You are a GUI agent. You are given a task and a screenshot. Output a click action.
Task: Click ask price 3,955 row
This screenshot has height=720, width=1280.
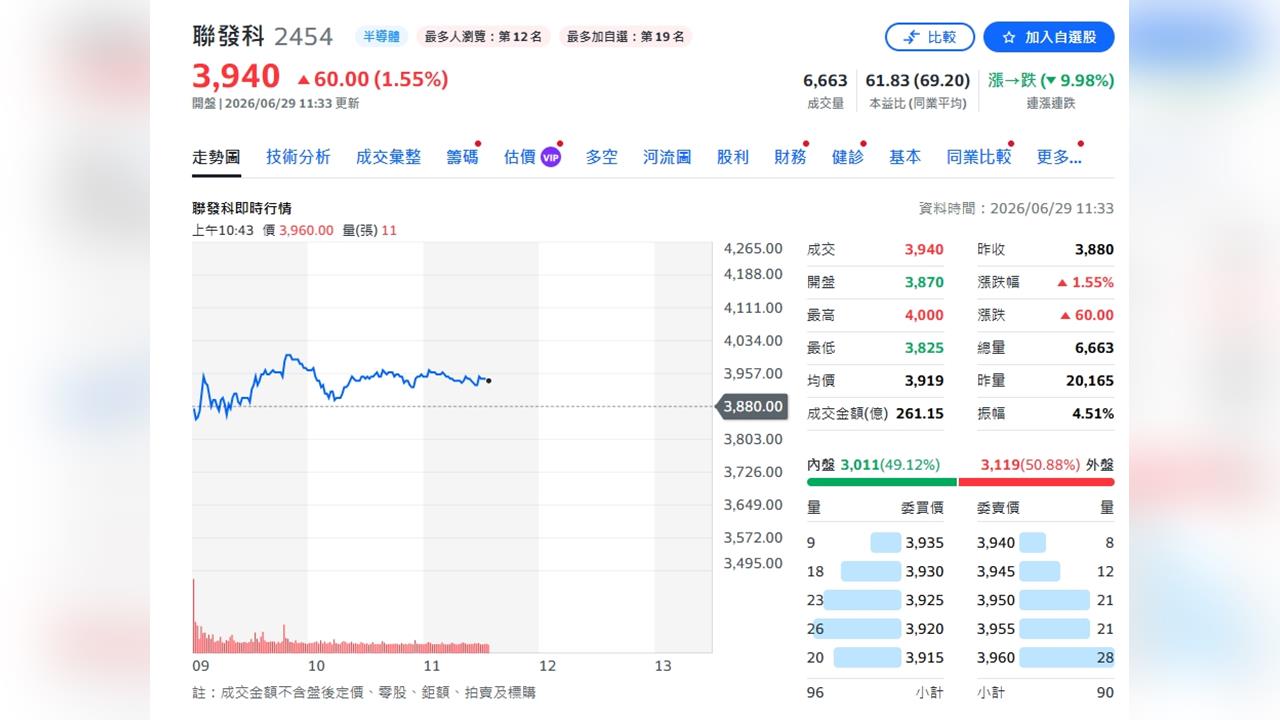(1046, 629)
